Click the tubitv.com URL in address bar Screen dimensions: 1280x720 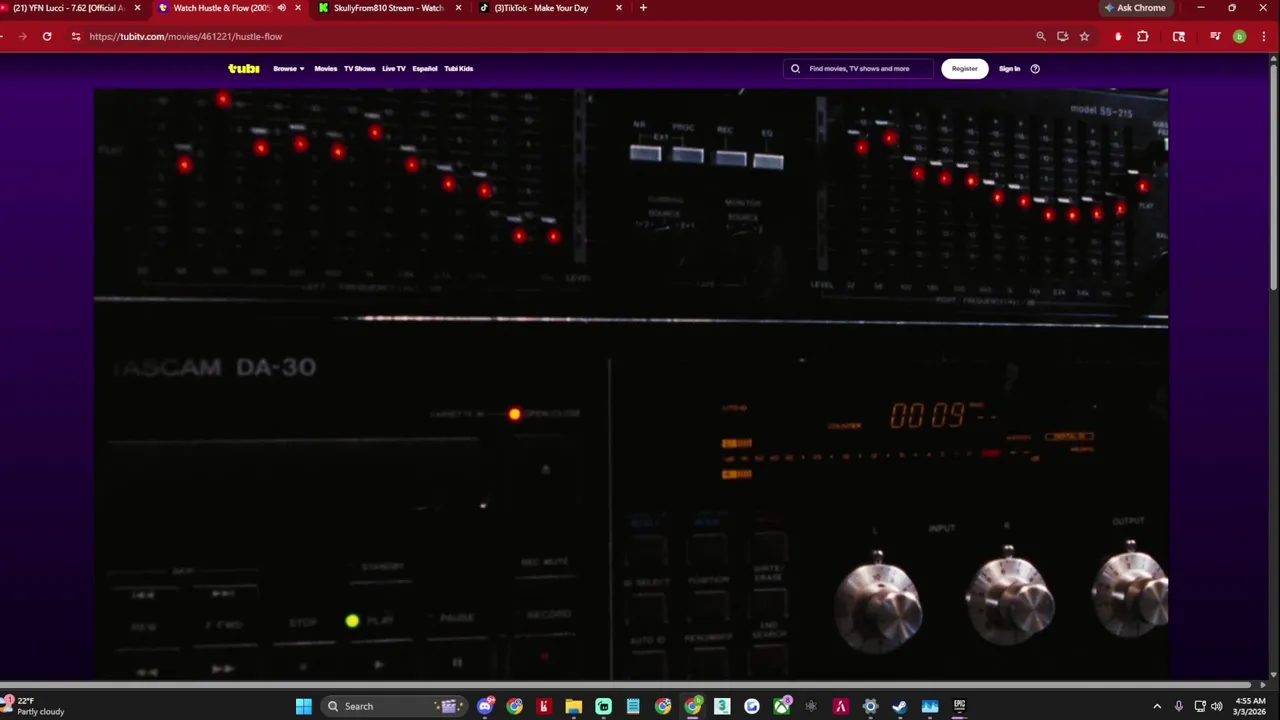pos(185,36)
